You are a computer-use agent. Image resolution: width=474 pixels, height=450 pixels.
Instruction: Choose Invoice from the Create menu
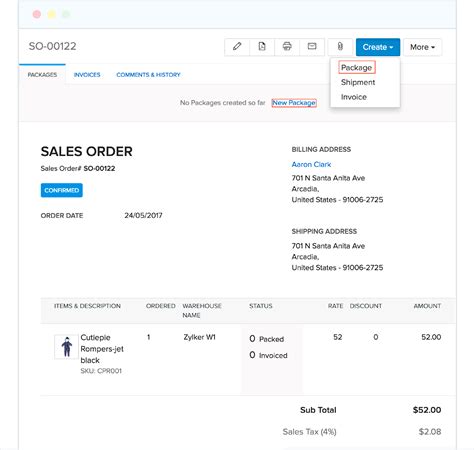click(x=353, y=97)
